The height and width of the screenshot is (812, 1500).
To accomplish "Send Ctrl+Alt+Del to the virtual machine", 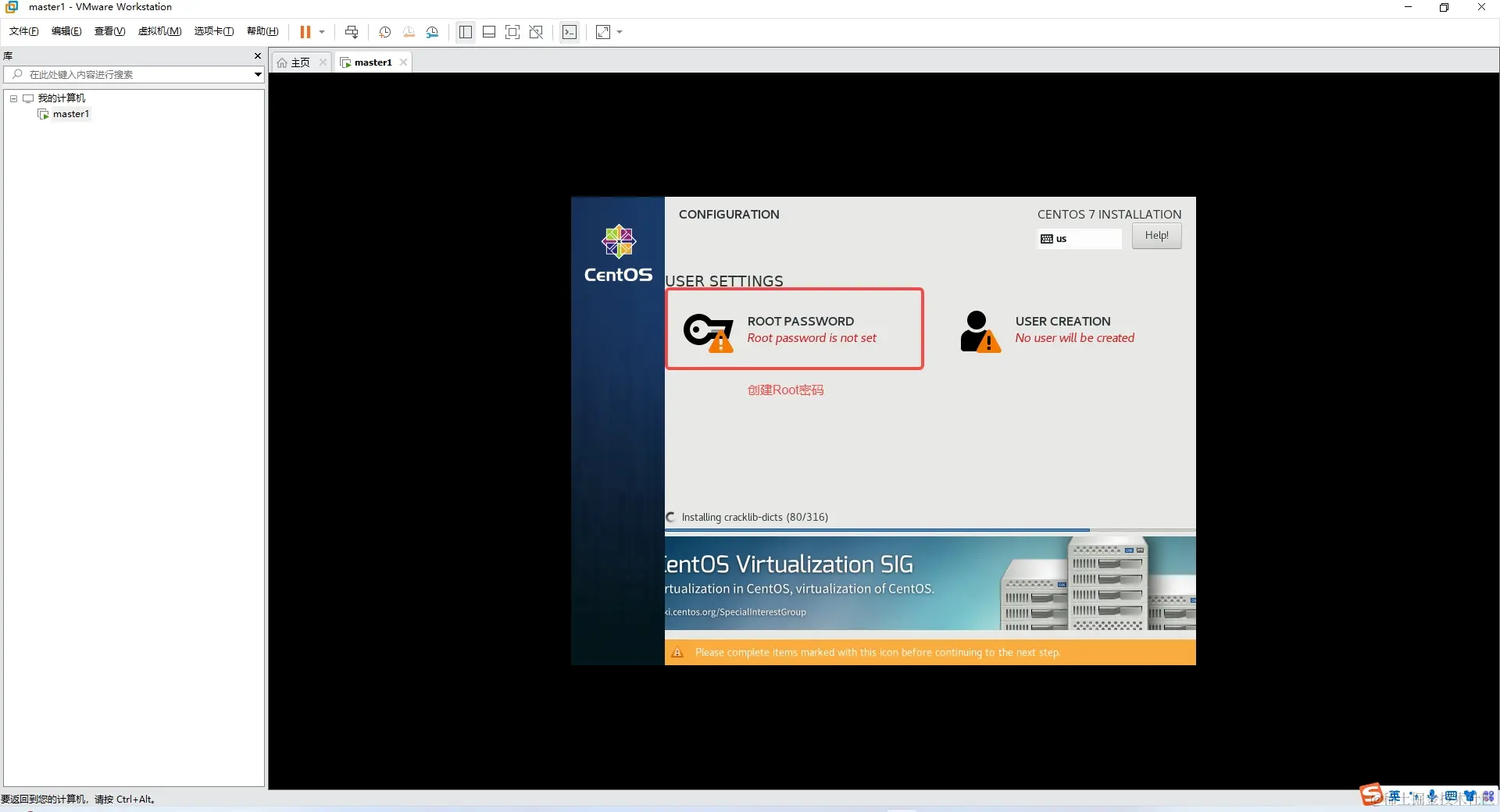I will point(352,32).
